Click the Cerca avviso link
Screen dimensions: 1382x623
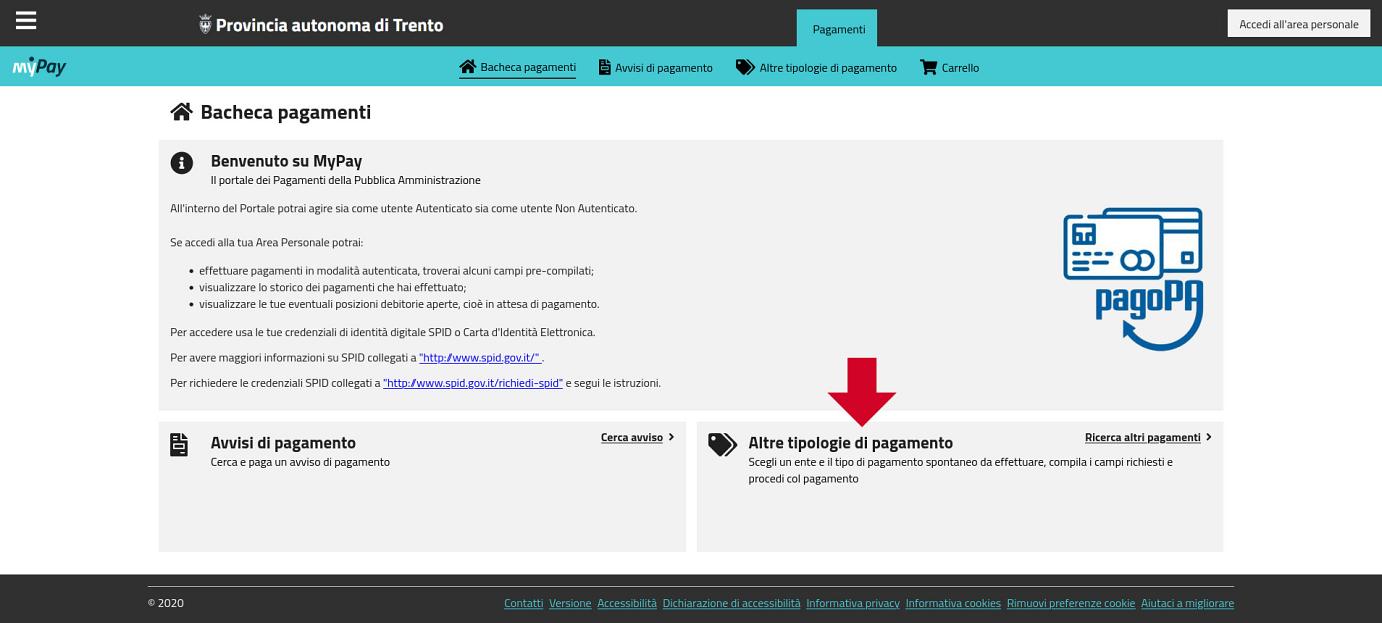point(632,437)
